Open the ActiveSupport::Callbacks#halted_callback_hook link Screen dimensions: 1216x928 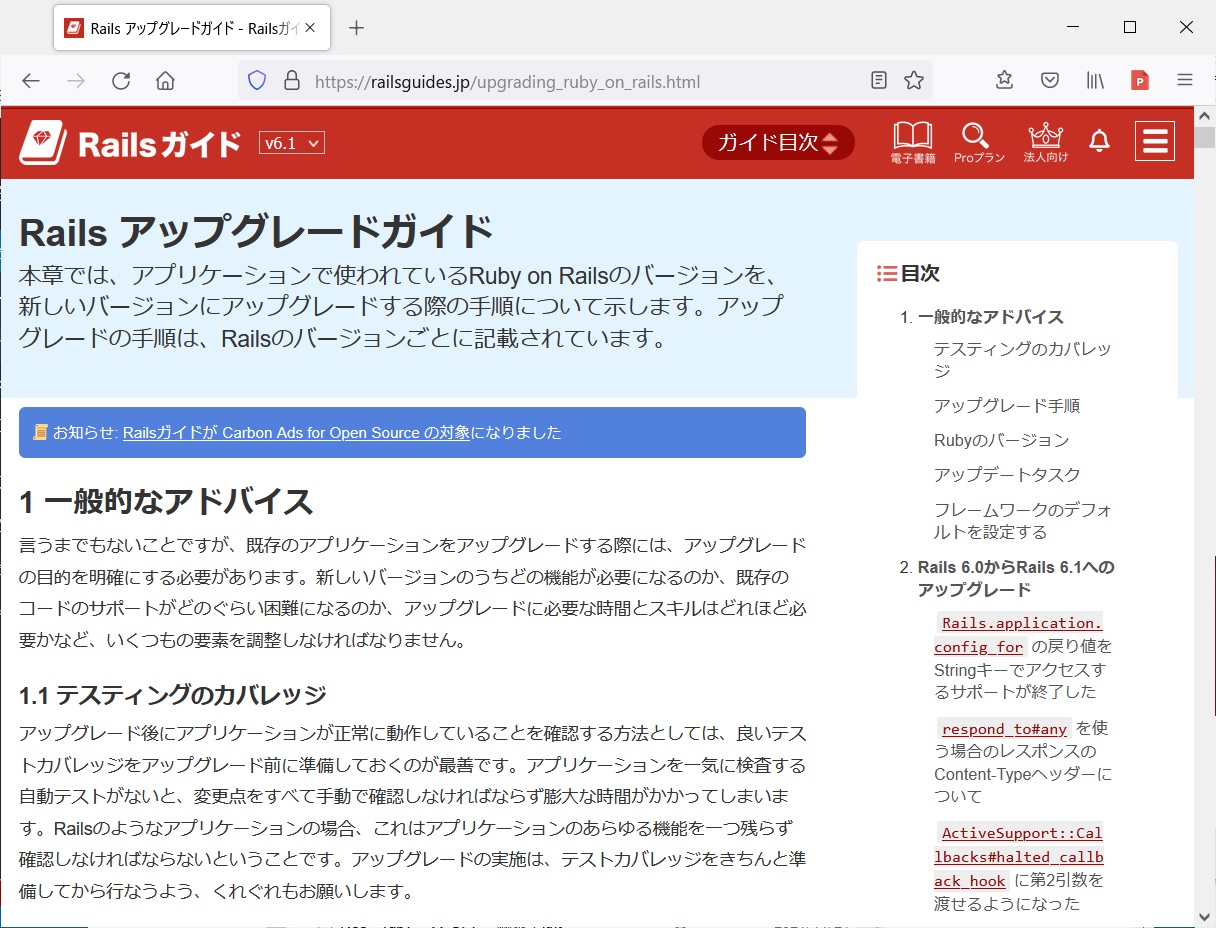click(1020, 868)
